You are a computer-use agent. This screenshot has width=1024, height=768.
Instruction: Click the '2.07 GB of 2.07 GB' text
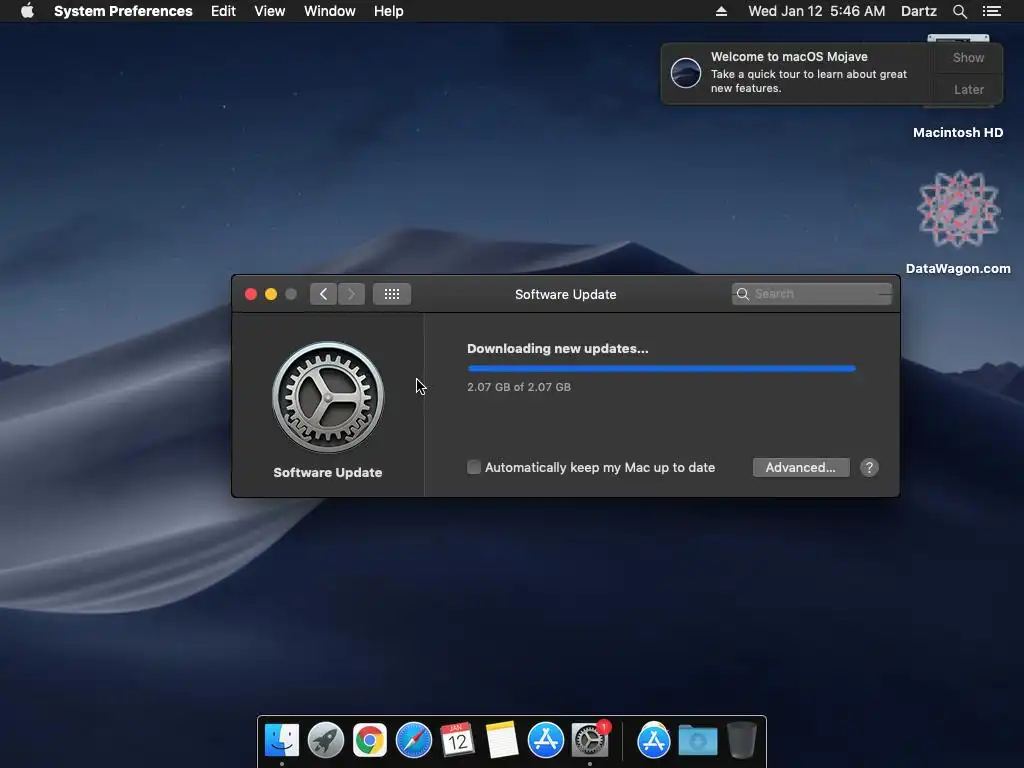(x=519, y=387)
